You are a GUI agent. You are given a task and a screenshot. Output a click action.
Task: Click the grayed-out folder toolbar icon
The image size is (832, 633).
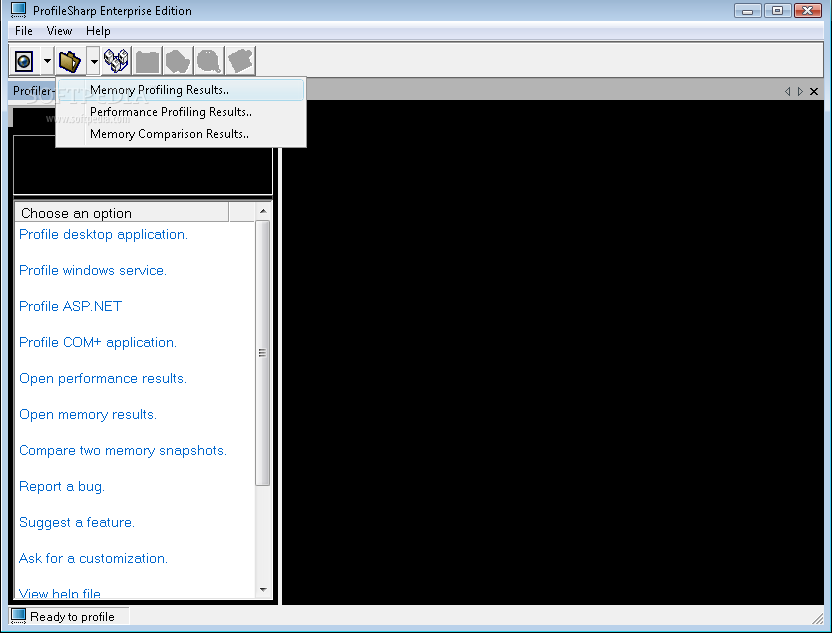(x=147, y=61)
